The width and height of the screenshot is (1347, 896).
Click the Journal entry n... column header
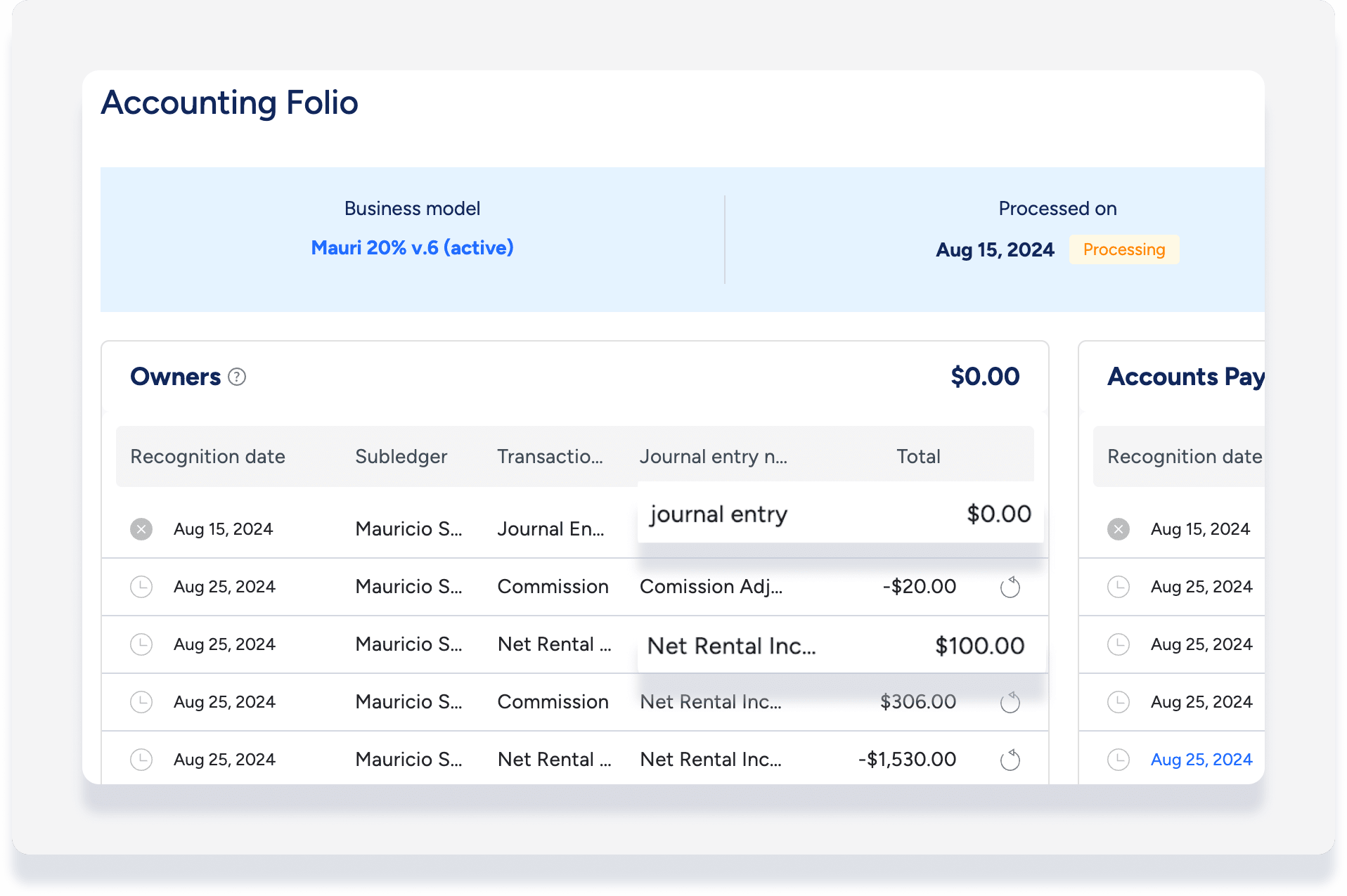point(713,457)
